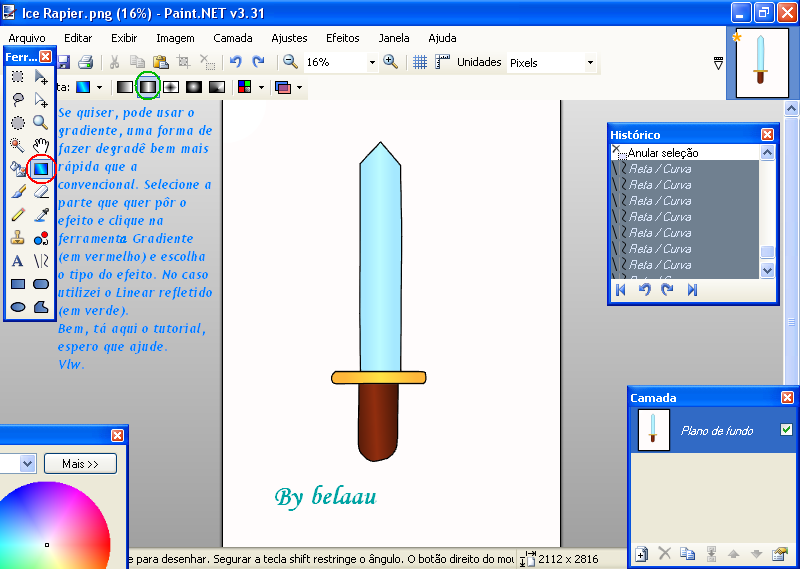801x569 pixels.
Task: Open the zoom percentage dropdown
Action: (372, 62)
